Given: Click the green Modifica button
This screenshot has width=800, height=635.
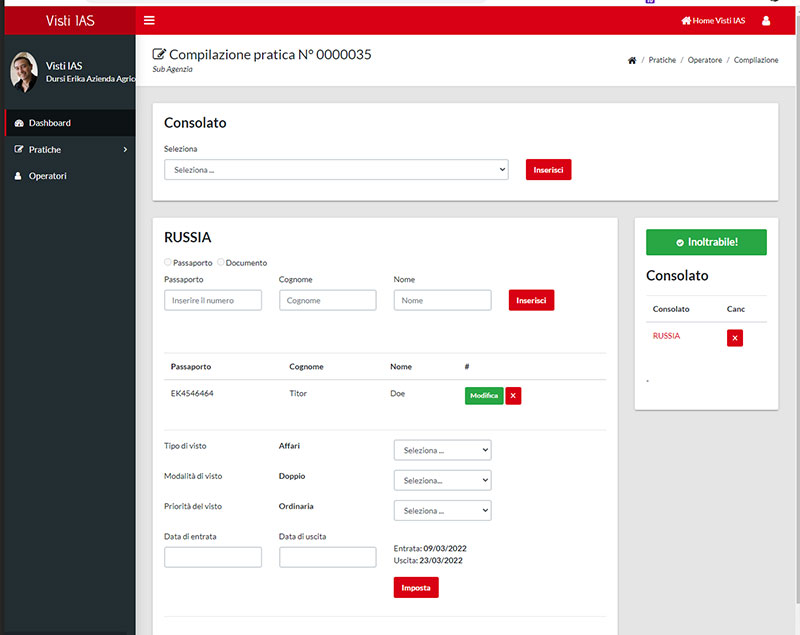Looking at the screenshot, I should (x=484, y=396).
